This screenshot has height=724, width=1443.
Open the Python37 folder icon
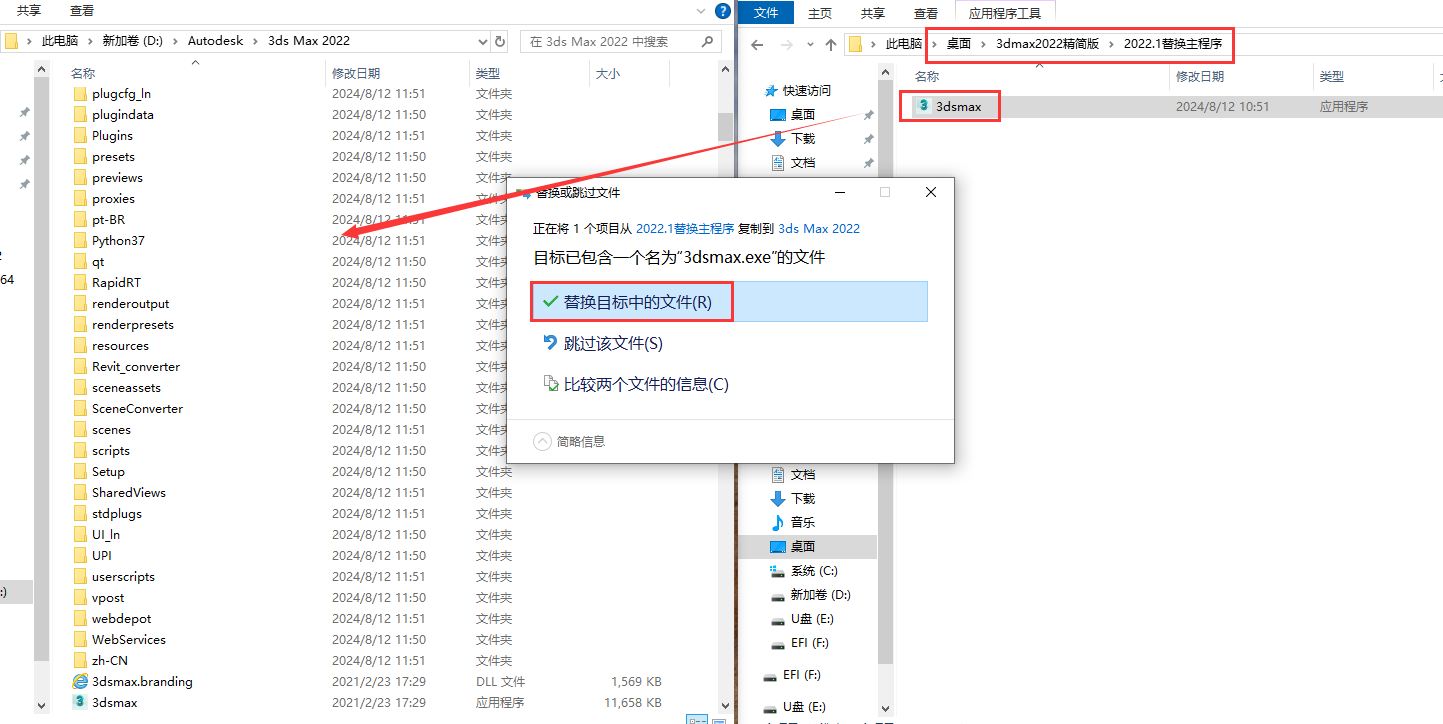click(x=80, y=240)
